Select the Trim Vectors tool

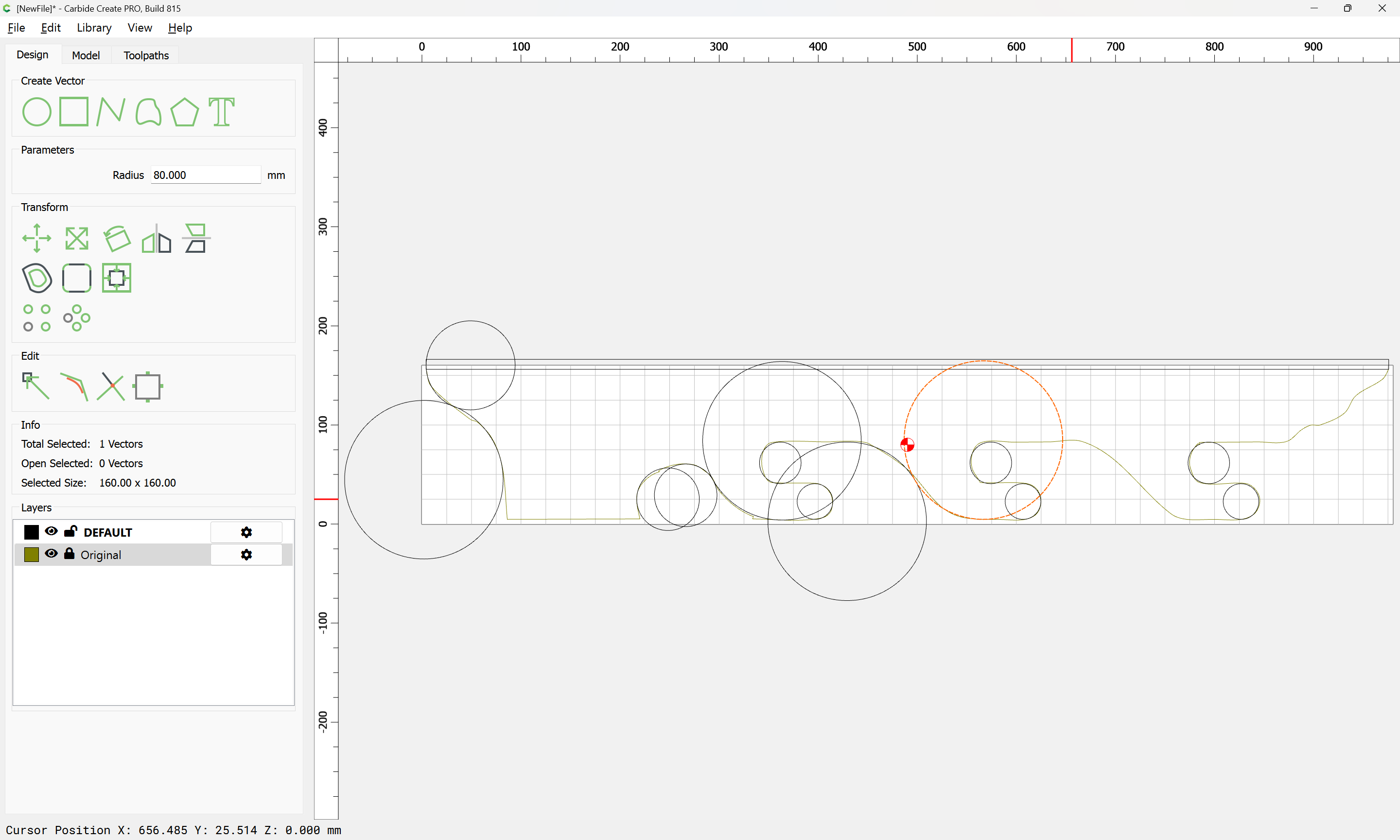pyautogui.click(x=110, y=386)
